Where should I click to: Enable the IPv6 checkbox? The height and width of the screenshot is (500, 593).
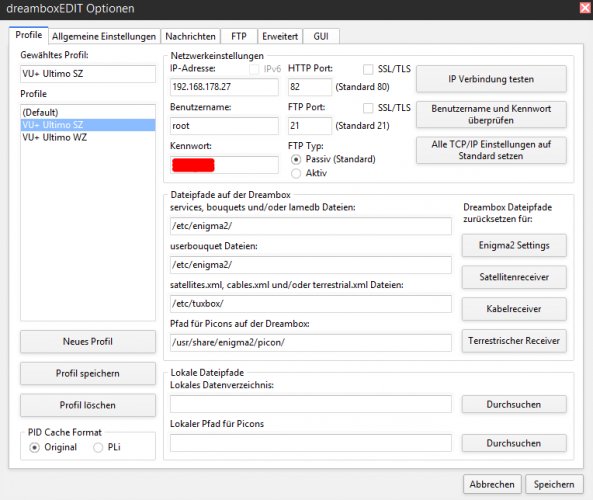pos(254,69)
